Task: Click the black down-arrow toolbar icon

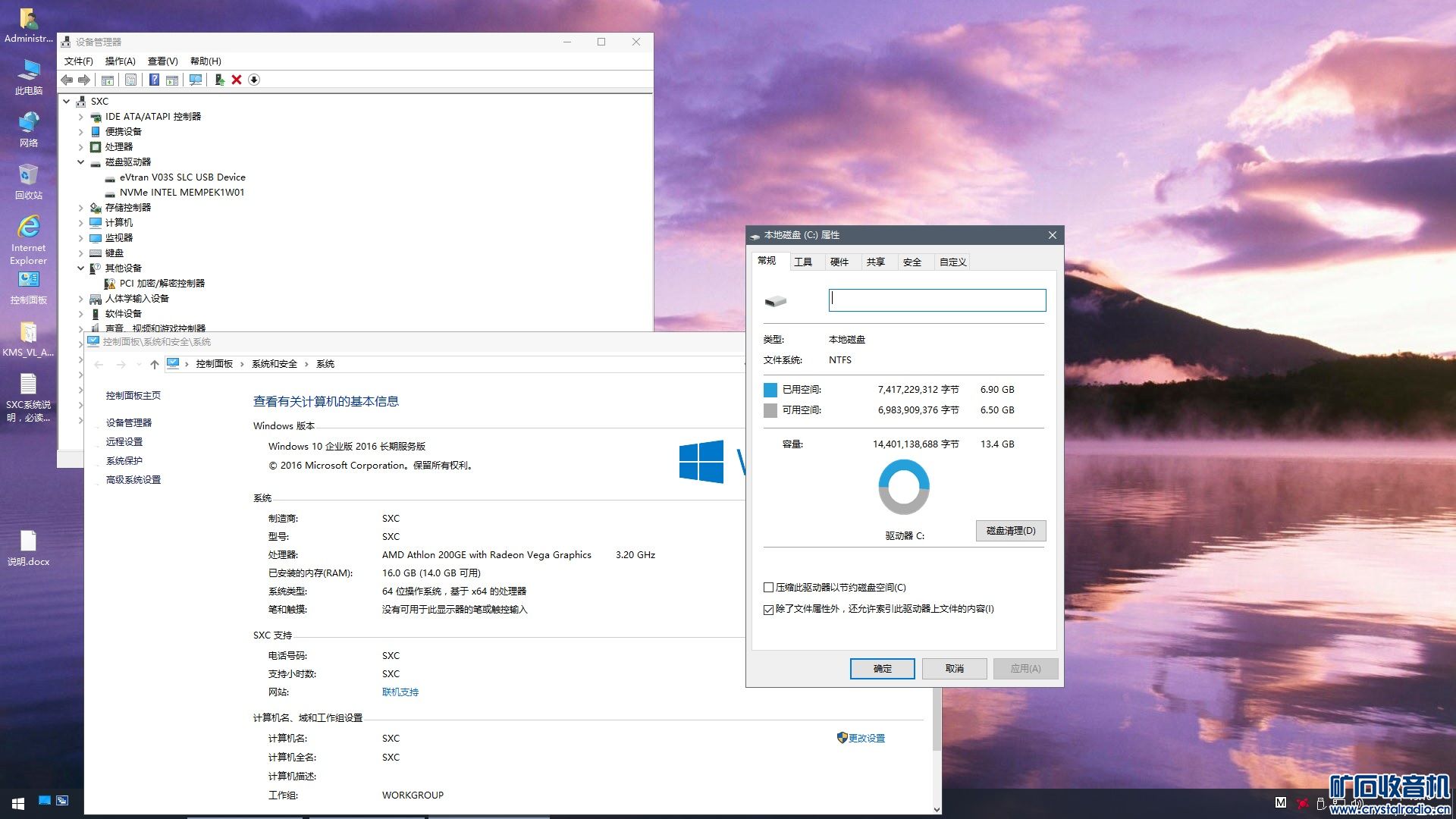Action: (x=254, y=80)
